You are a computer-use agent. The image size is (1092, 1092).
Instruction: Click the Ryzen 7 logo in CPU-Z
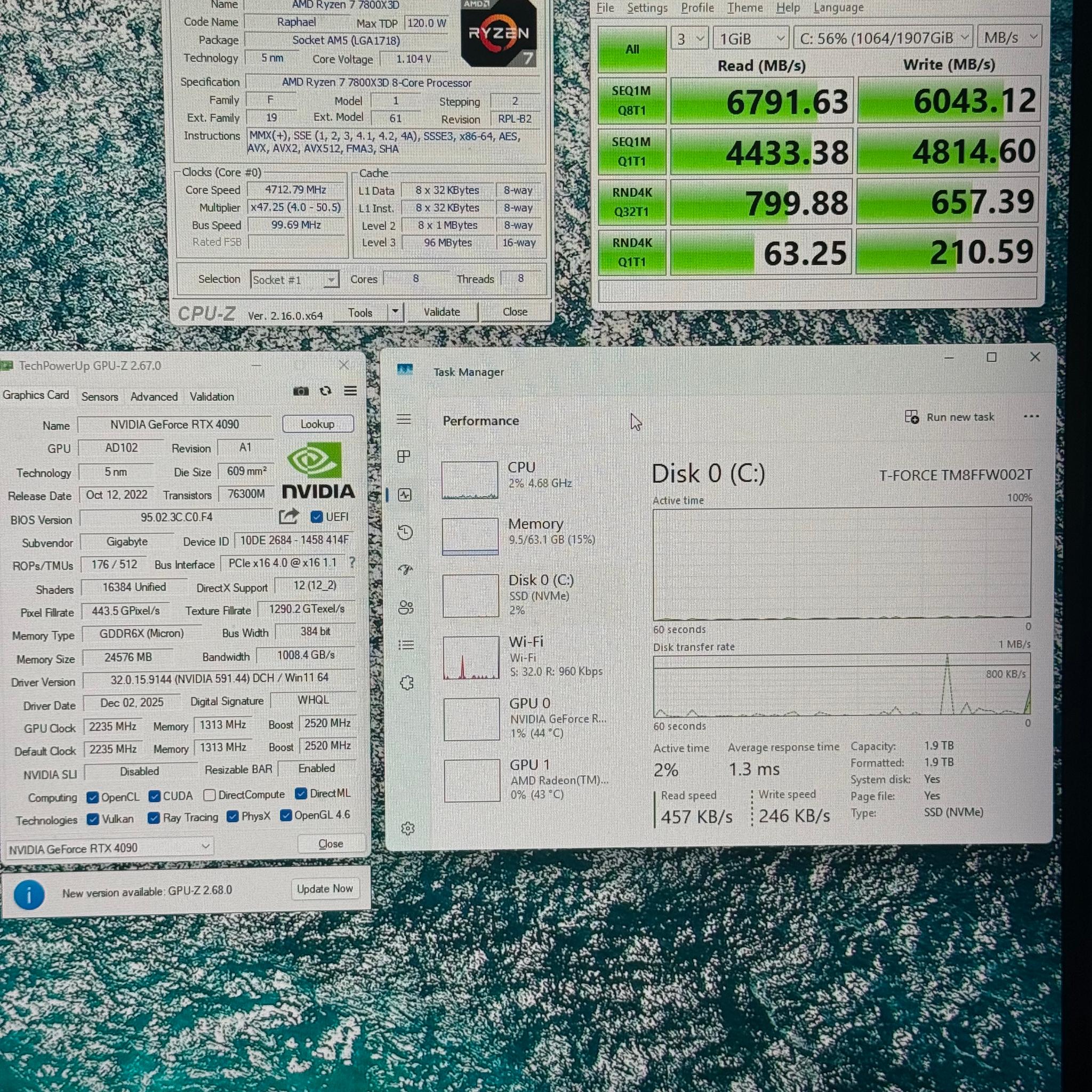click(498, 34)
